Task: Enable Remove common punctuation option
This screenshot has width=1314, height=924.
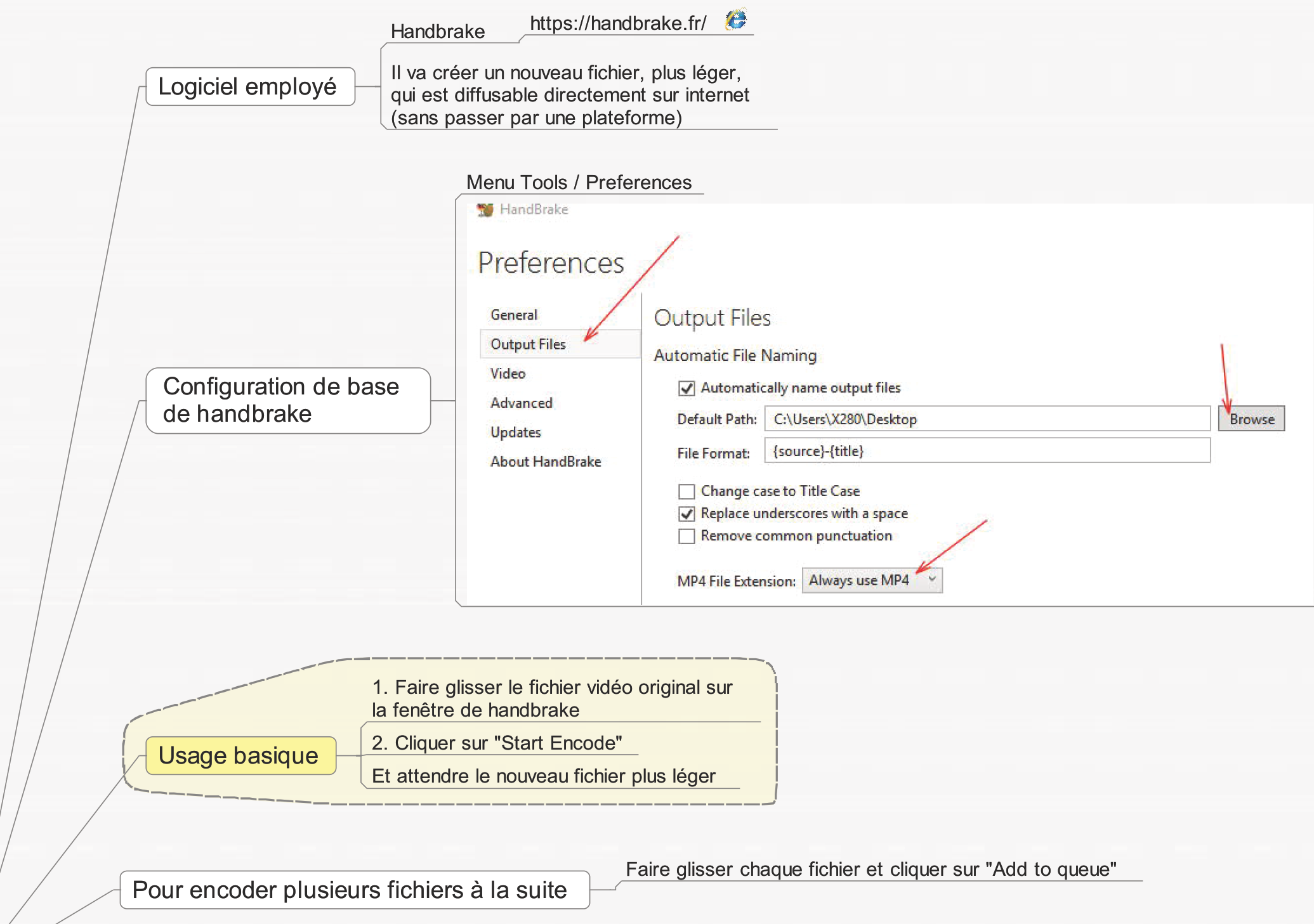Action: click(x=687, y=537)
